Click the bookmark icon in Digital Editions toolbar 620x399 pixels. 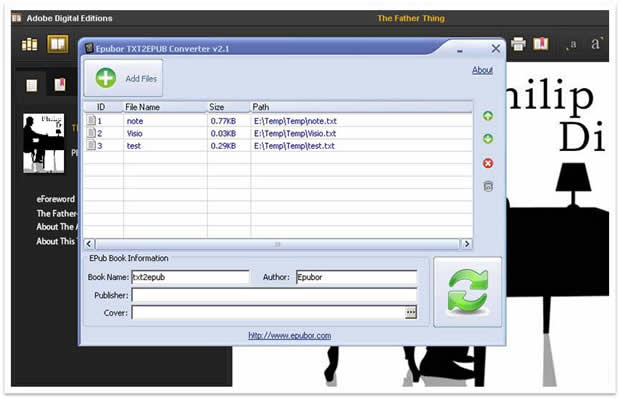pos(541,43)
